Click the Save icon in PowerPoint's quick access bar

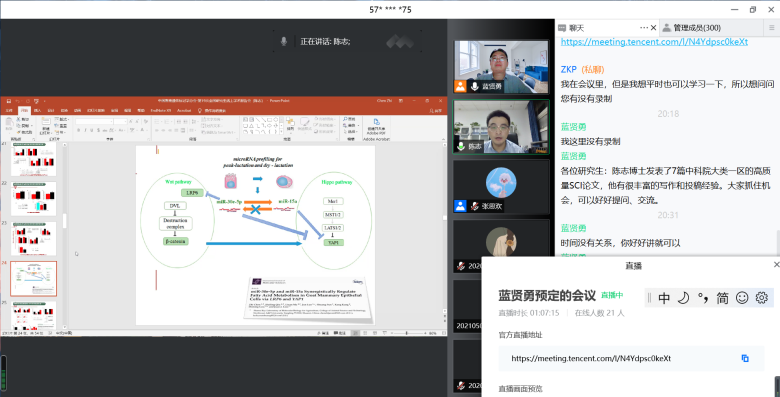pyautogui.click(x=8, y=101)
